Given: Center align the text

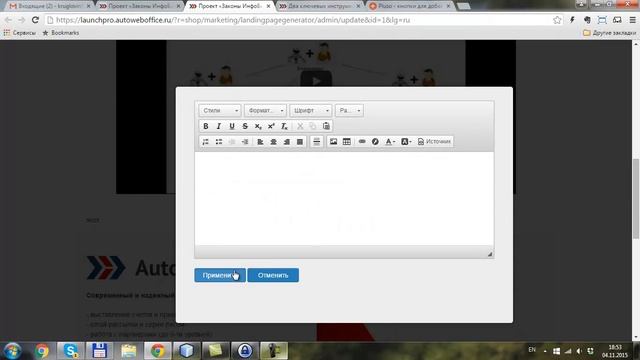Looking at the screenshot, I should coord(273,142).
